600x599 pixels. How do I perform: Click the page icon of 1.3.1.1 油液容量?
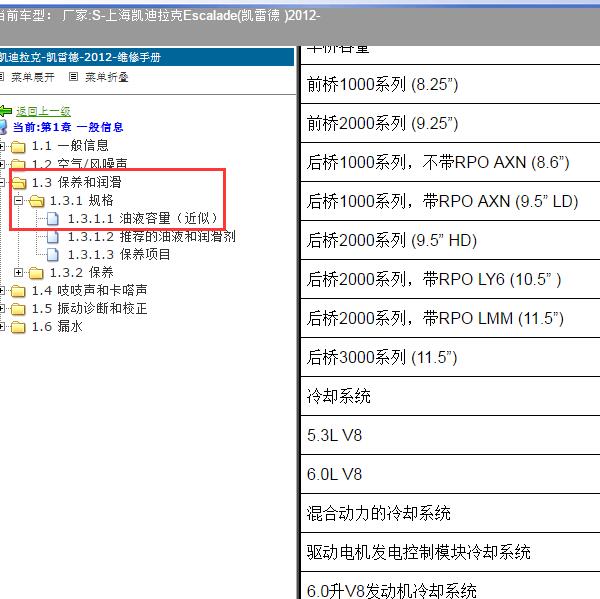[x=53, y=219]
